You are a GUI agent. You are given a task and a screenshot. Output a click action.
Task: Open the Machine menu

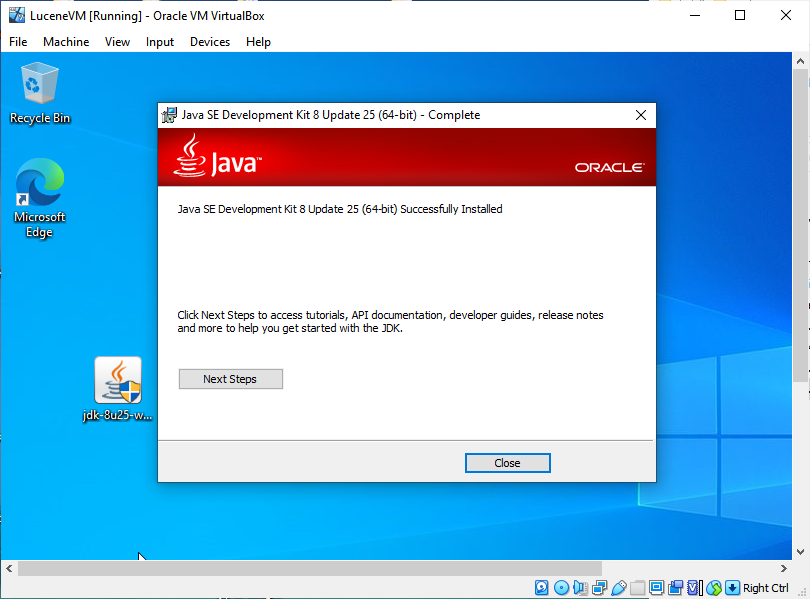(x=66, y=42)
